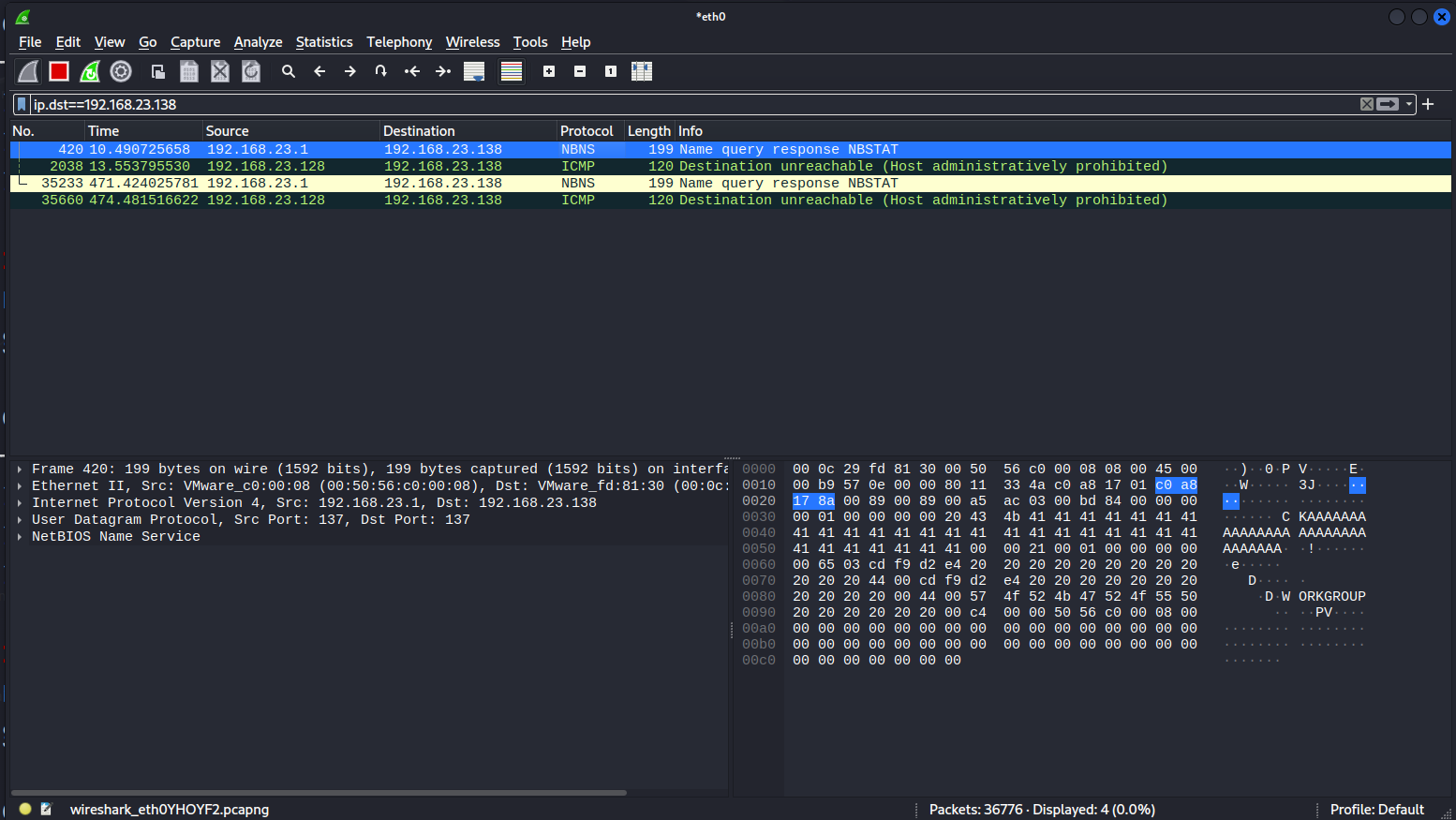Clear the display filter text

pos(1367,104)
